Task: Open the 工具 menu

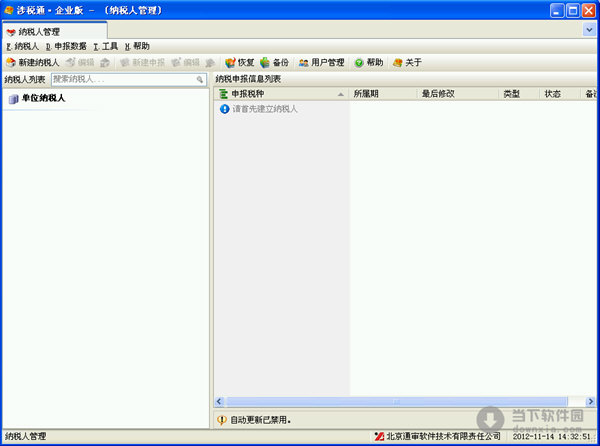Action: click(x=105, y=46)
